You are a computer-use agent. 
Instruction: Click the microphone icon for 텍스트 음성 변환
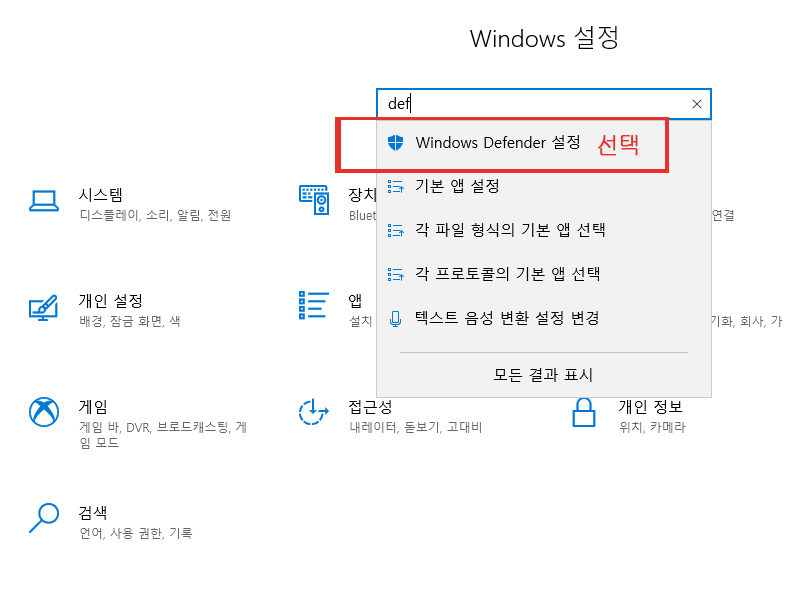click(396, 319)
